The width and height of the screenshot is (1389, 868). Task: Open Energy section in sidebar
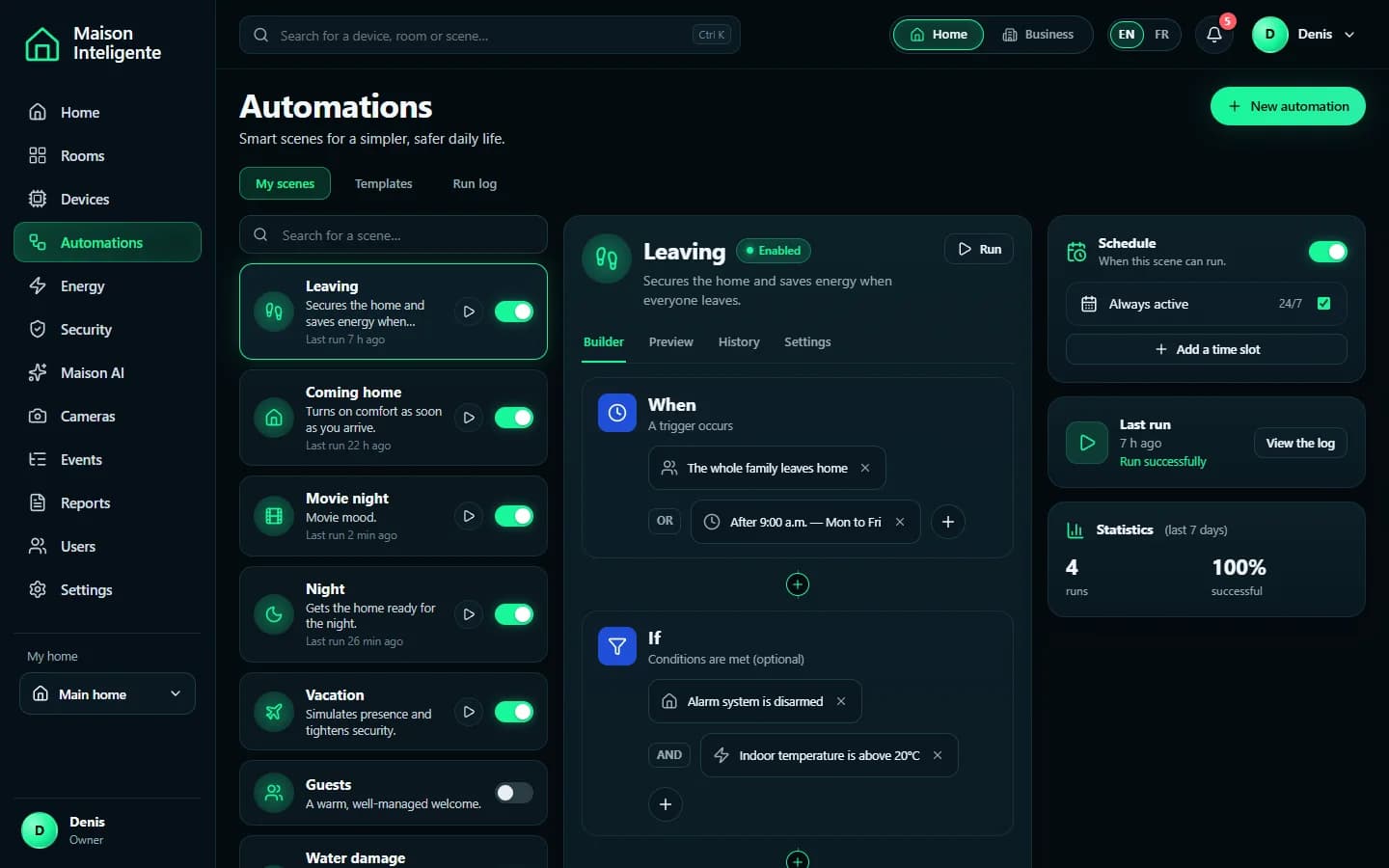[x=107, y=286]
